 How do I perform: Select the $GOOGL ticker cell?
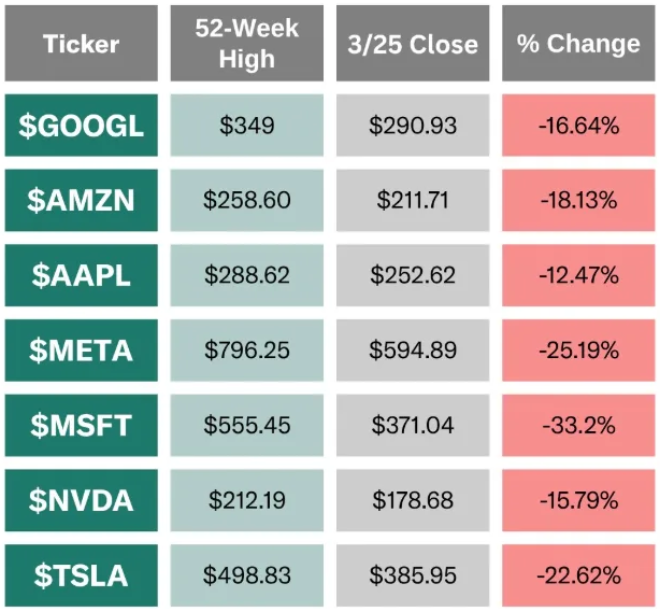coord(81,125)
